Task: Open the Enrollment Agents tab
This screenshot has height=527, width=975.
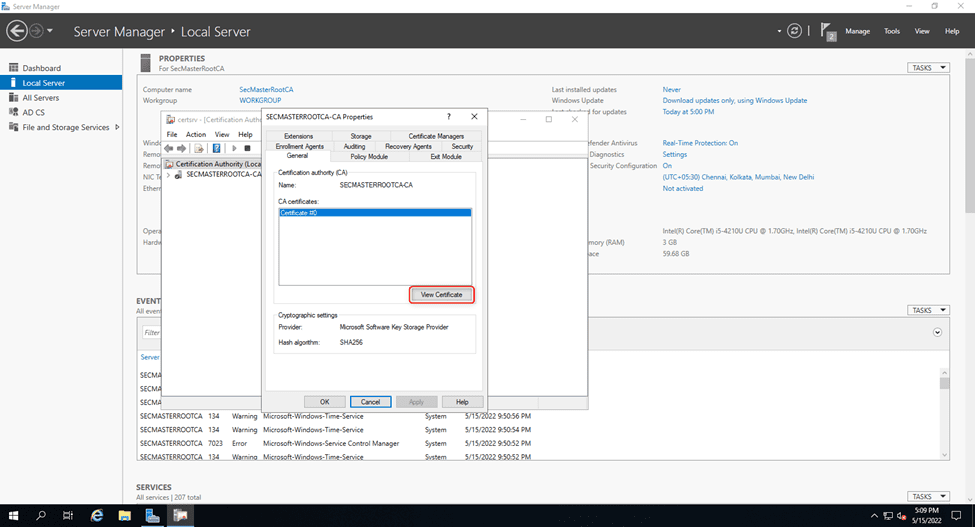Action: pos(300,147)
